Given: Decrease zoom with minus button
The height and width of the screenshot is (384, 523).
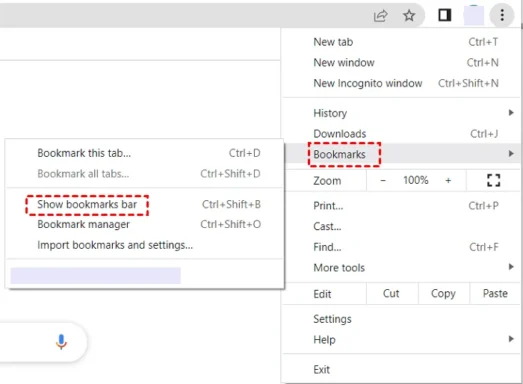Looking at the screenshot, I should (x=383, y=180).
